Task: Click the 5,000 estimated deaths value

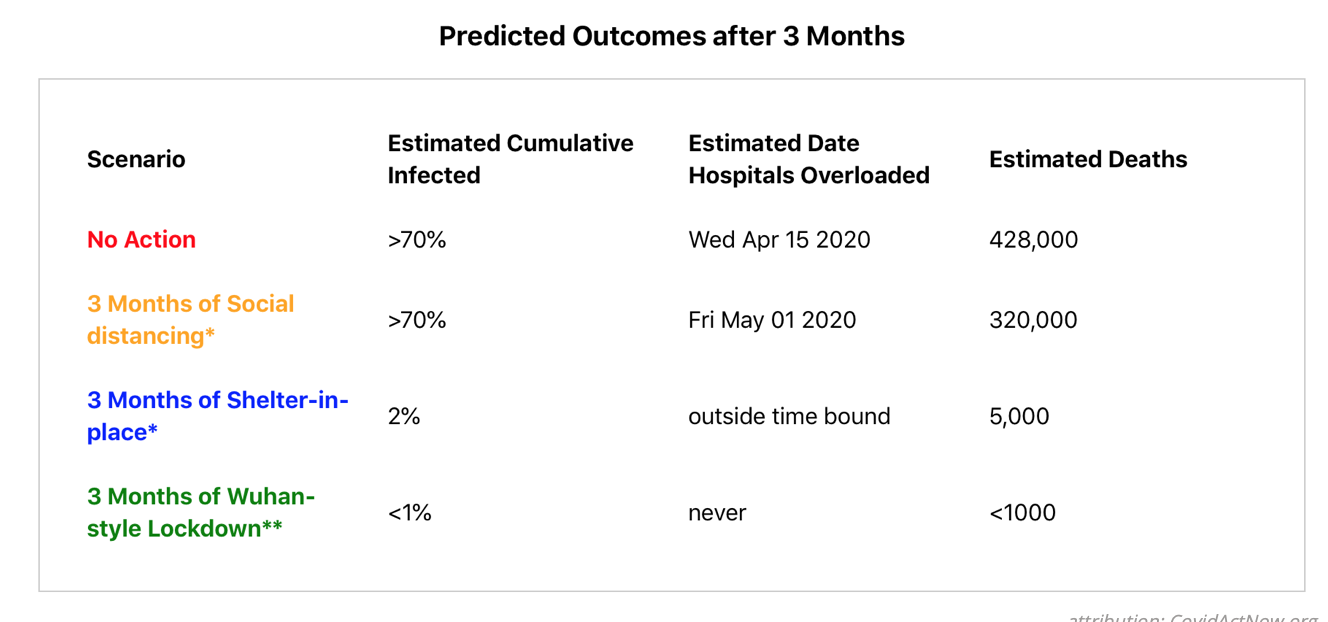Action: (x=1019, y=416)
